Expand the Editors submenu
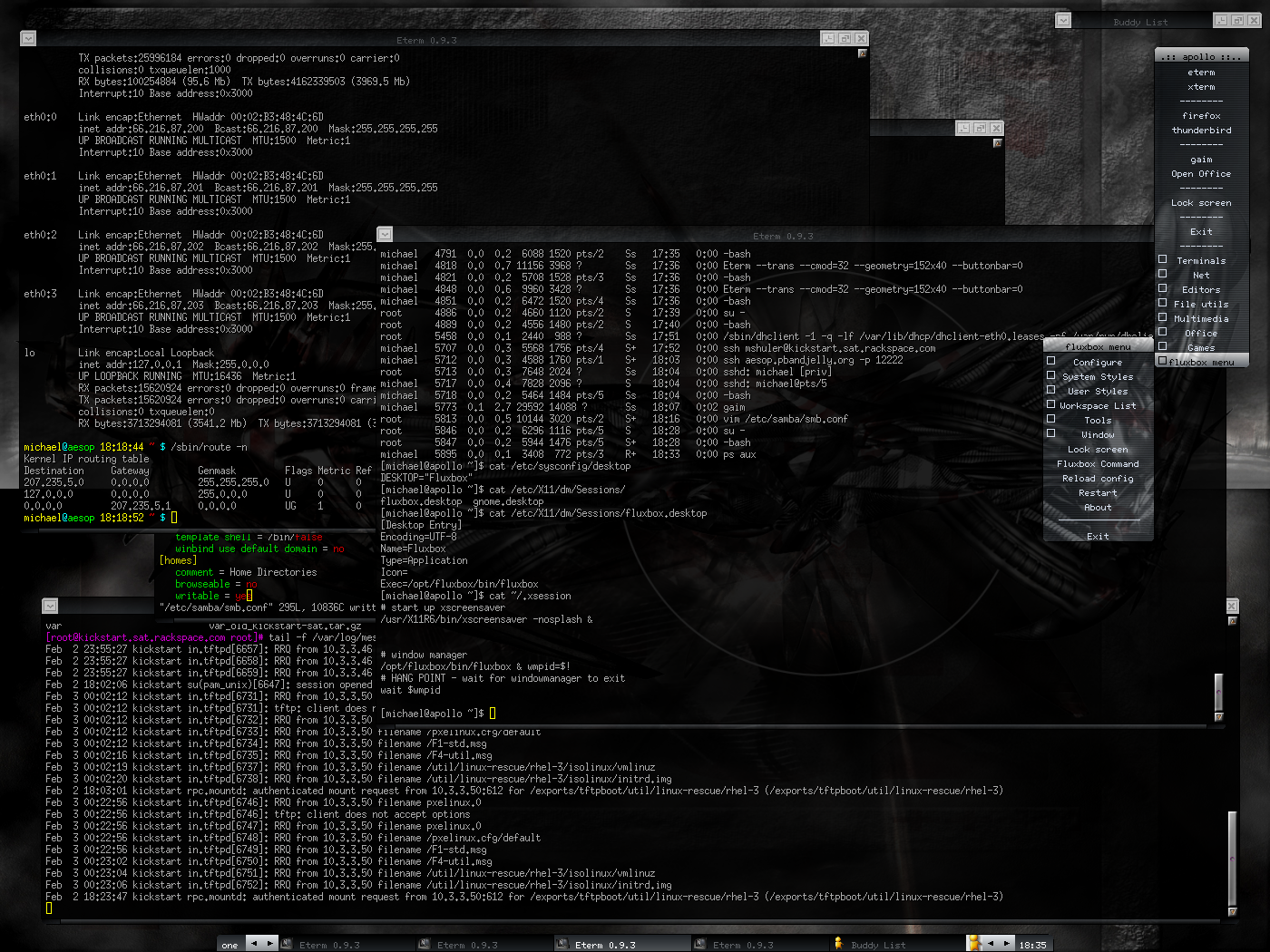 pyautogui.click(x=1201, y=289)
